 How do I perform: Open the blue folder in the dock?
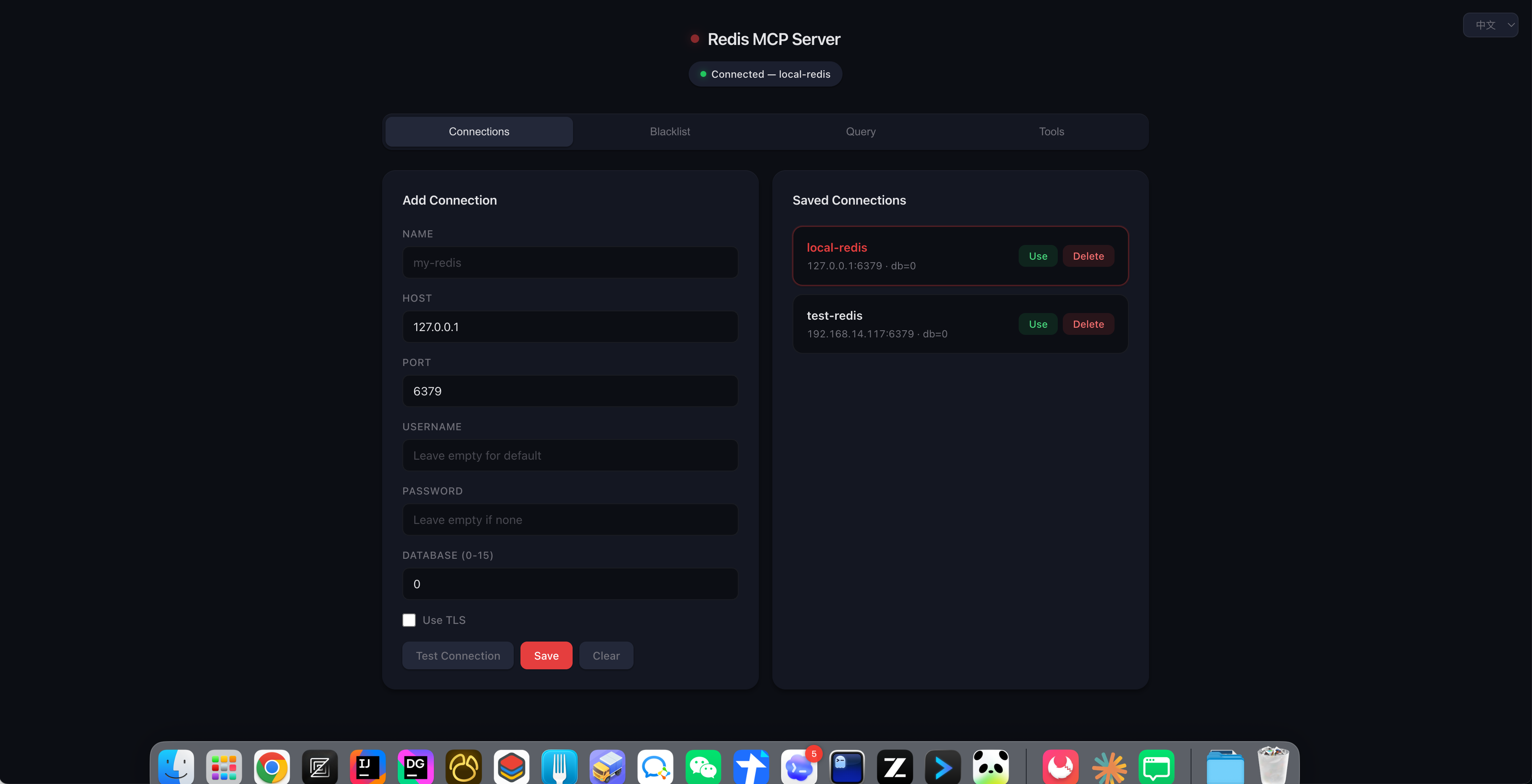pyautogui.click(x=1225, y=767)
